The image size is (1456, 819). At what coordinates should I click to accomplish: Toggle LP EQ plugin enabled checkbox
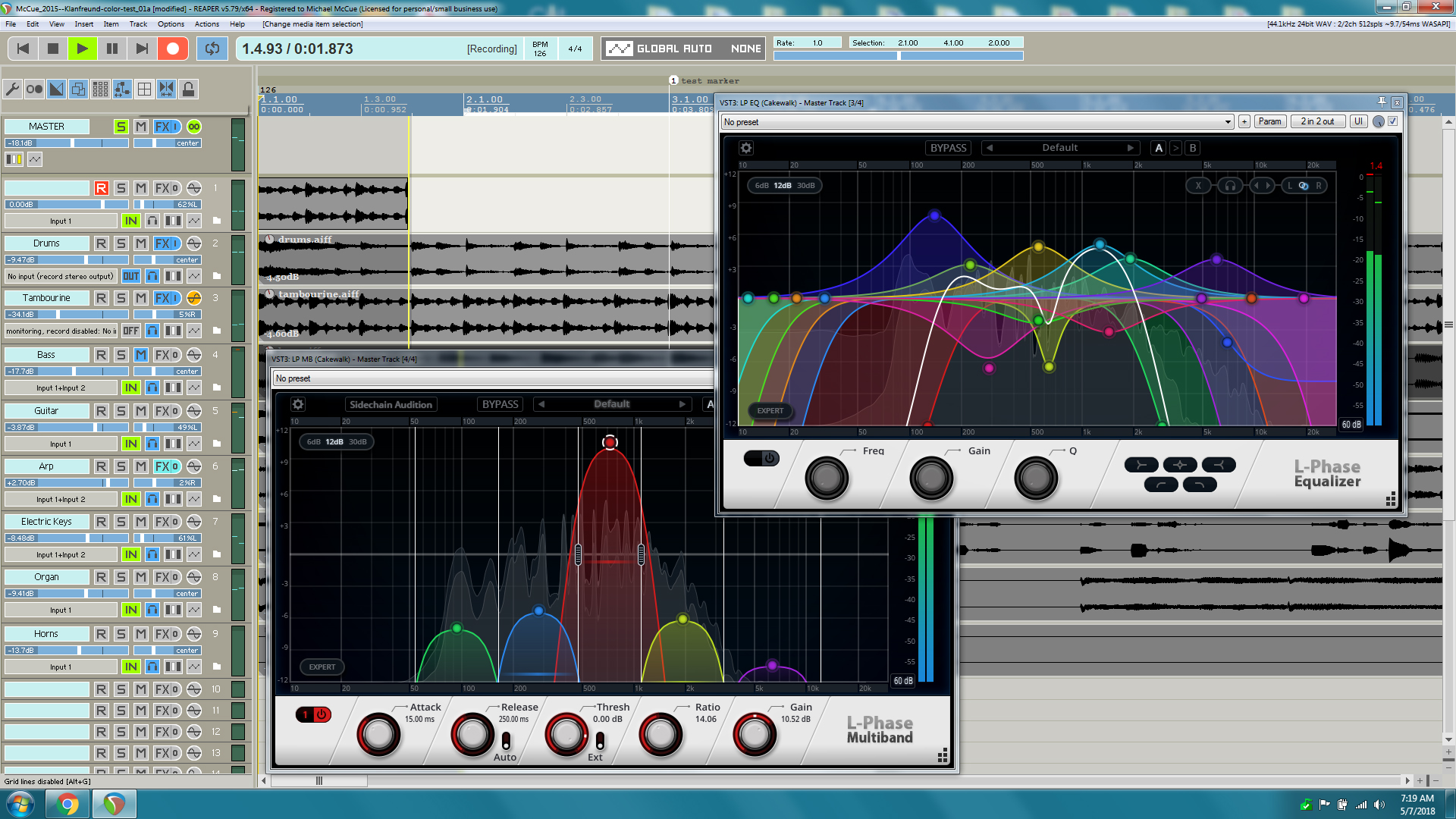pyautogui.click(x=1393, y=121)
